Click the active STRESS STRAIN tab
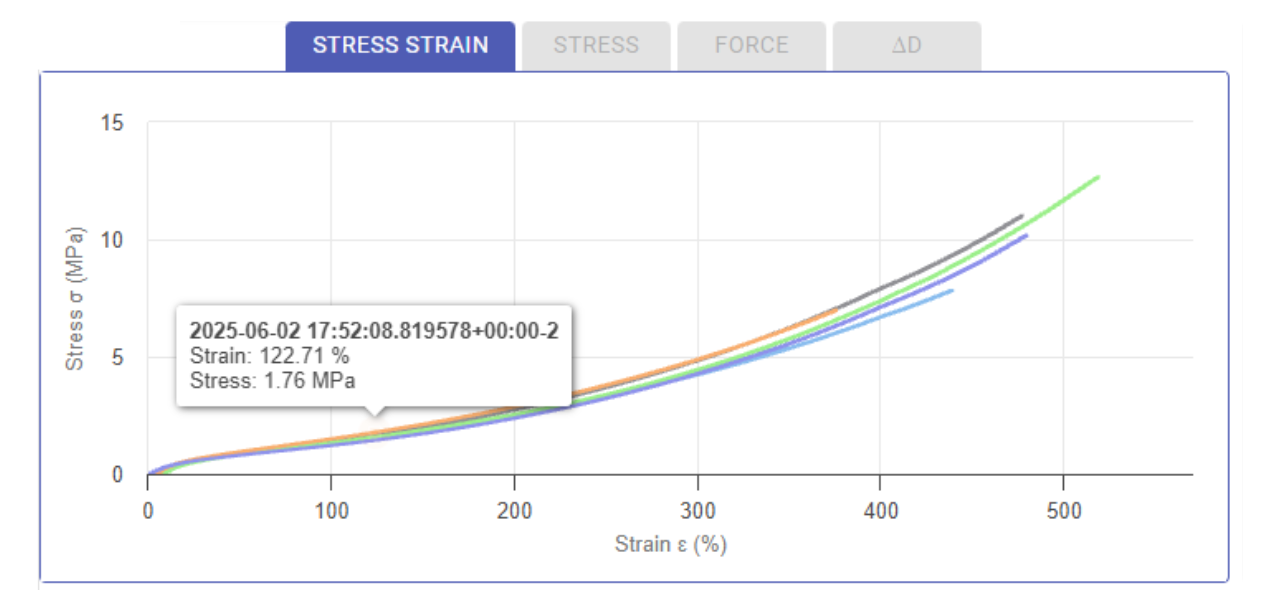 400,46
